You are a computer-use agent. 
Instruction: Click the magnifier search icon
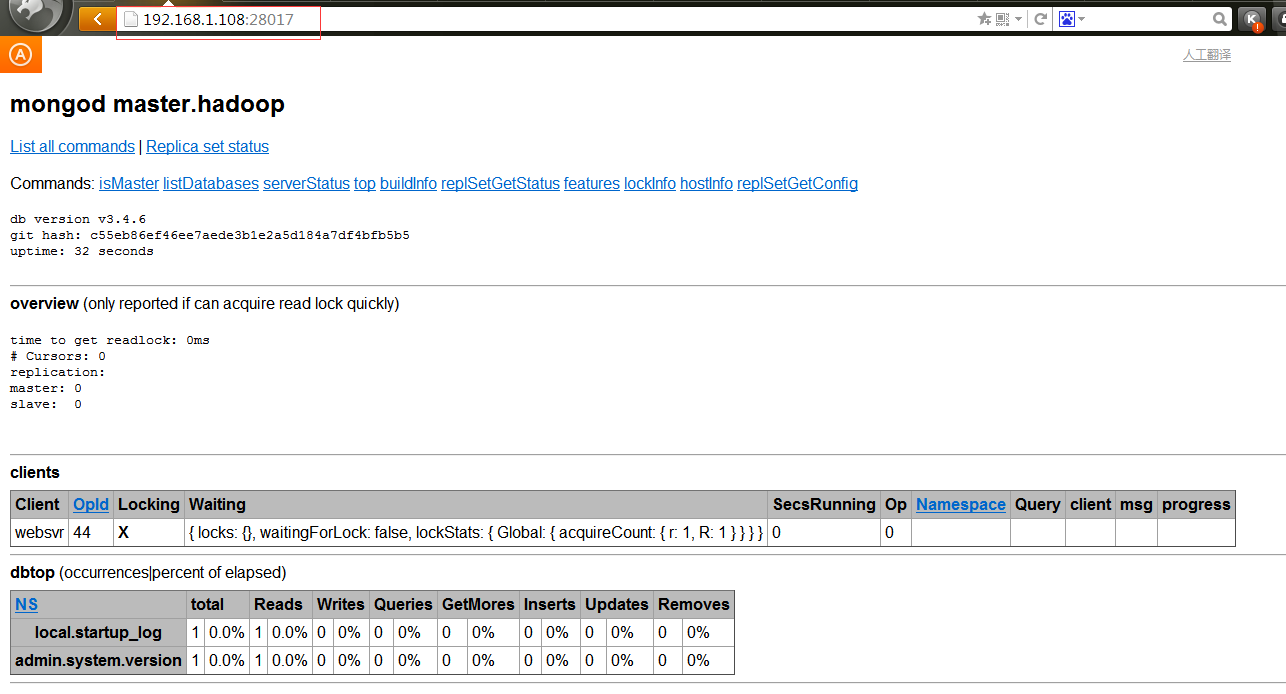(x=1220, y=19)
